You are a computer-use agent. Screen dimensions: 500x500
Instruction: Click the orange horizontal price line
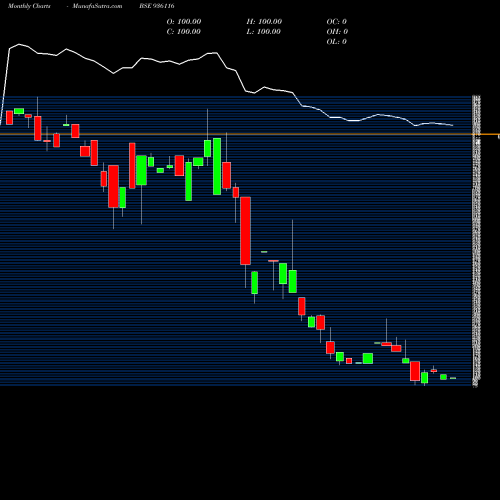click(x=250, y=134)
